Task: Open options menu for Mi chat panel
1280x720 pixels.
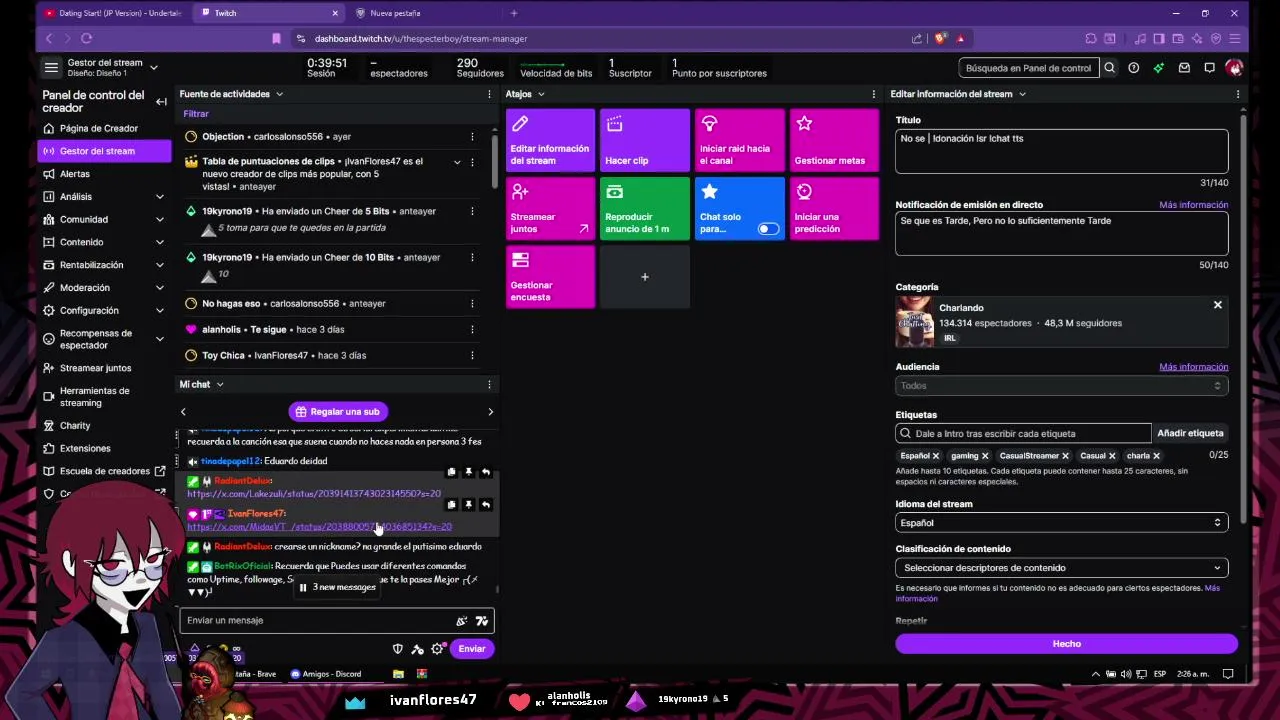Action: [x=489, y=384]
